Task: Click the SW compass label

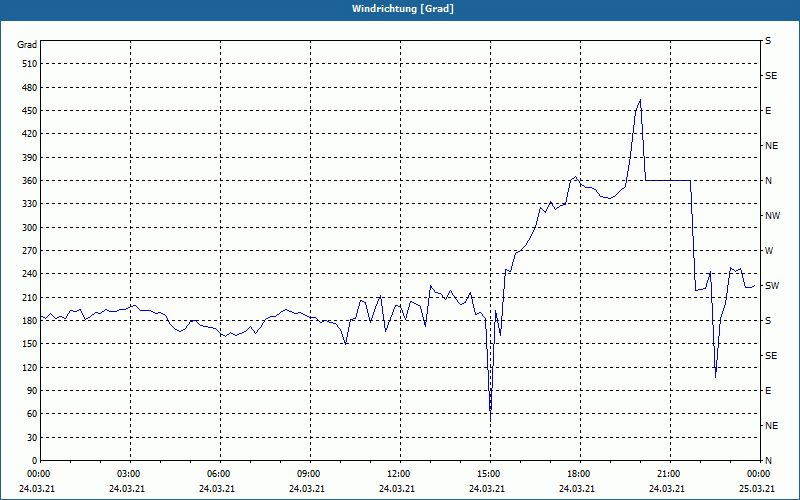Action: (x=772, y=286)
